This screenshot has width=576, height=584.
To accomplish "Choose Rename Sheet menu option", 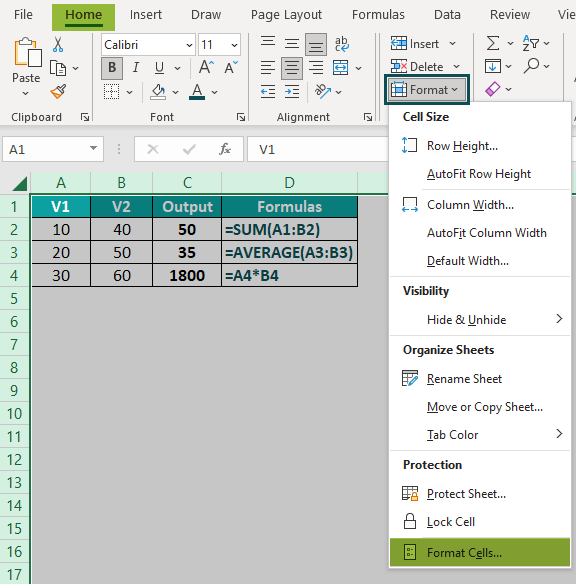I will click(480, 378).
